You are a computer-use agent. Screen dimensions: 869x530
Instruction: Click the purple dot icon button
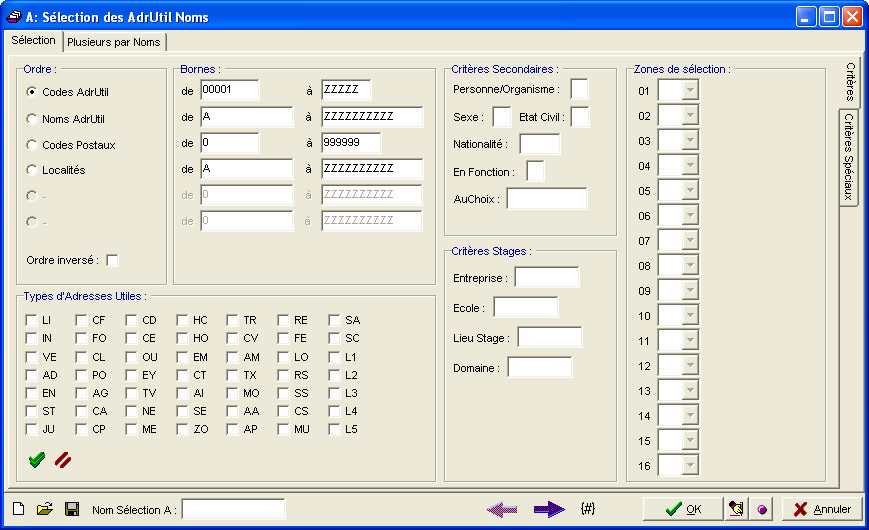pyautogui.click(x=763, y=509)
